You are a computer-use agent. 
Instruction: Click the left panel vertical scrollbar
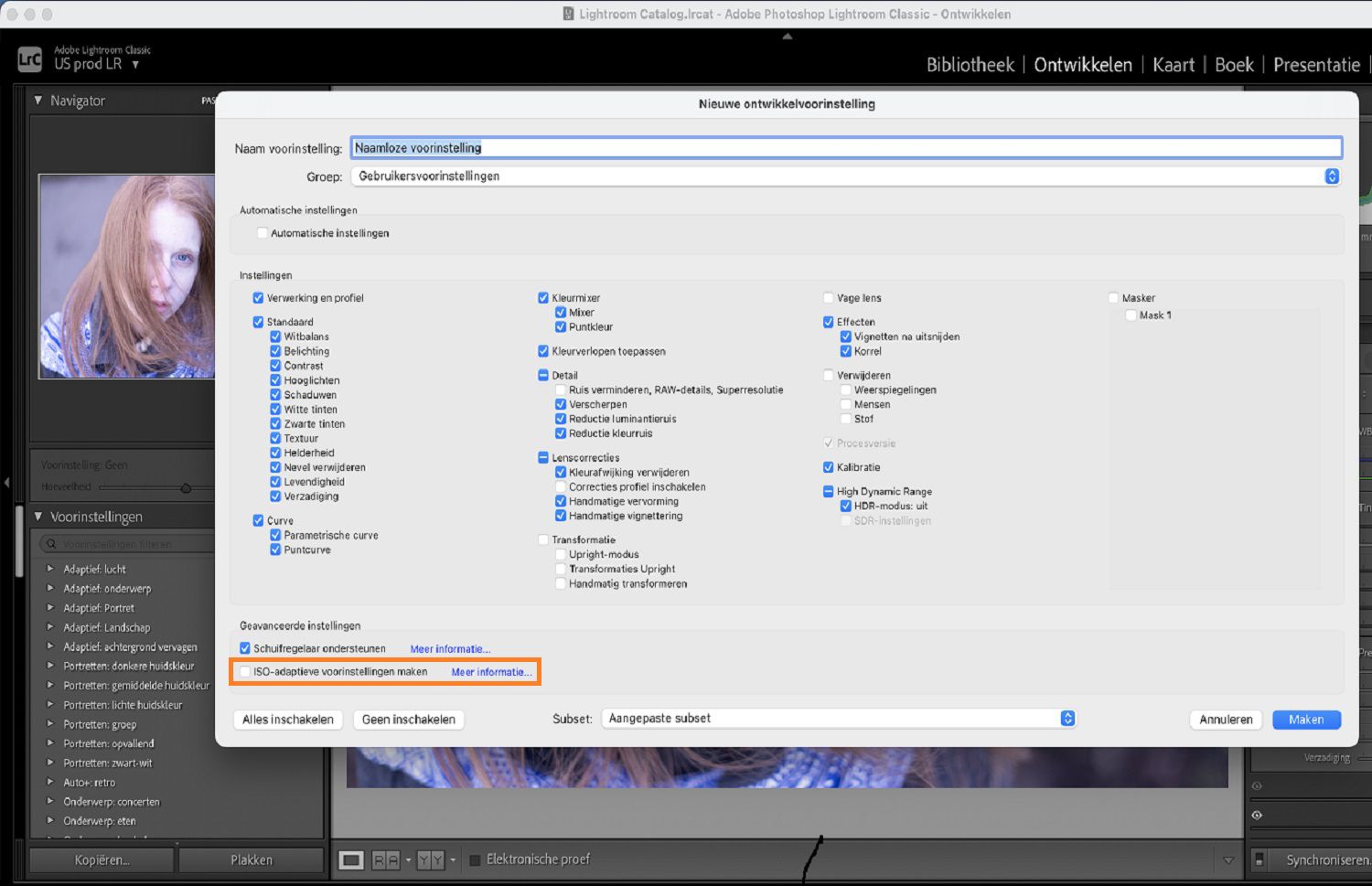pos(19,539)
